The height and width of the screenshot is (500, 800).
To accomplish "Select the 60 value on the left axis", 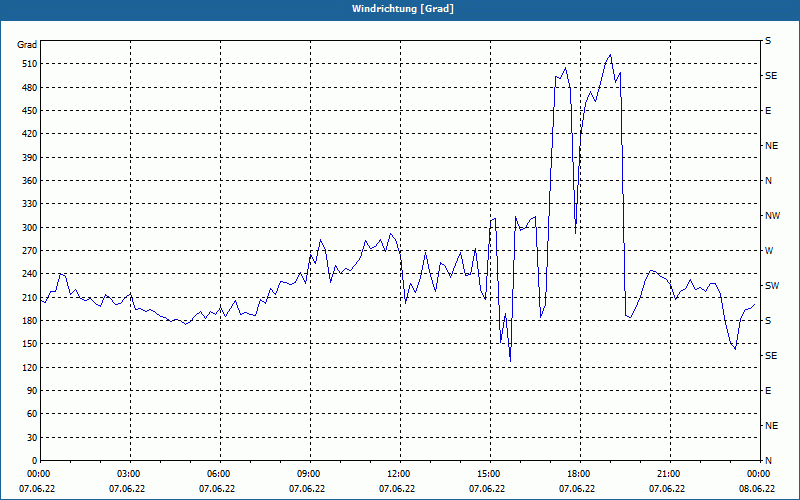I will [x=32, y=414].
